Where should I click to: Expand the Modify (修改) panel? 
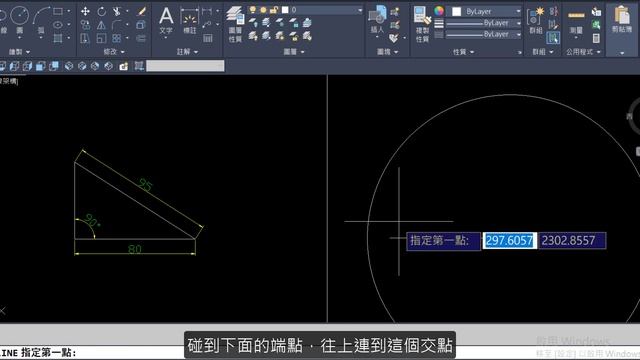[x=114, y=52]
